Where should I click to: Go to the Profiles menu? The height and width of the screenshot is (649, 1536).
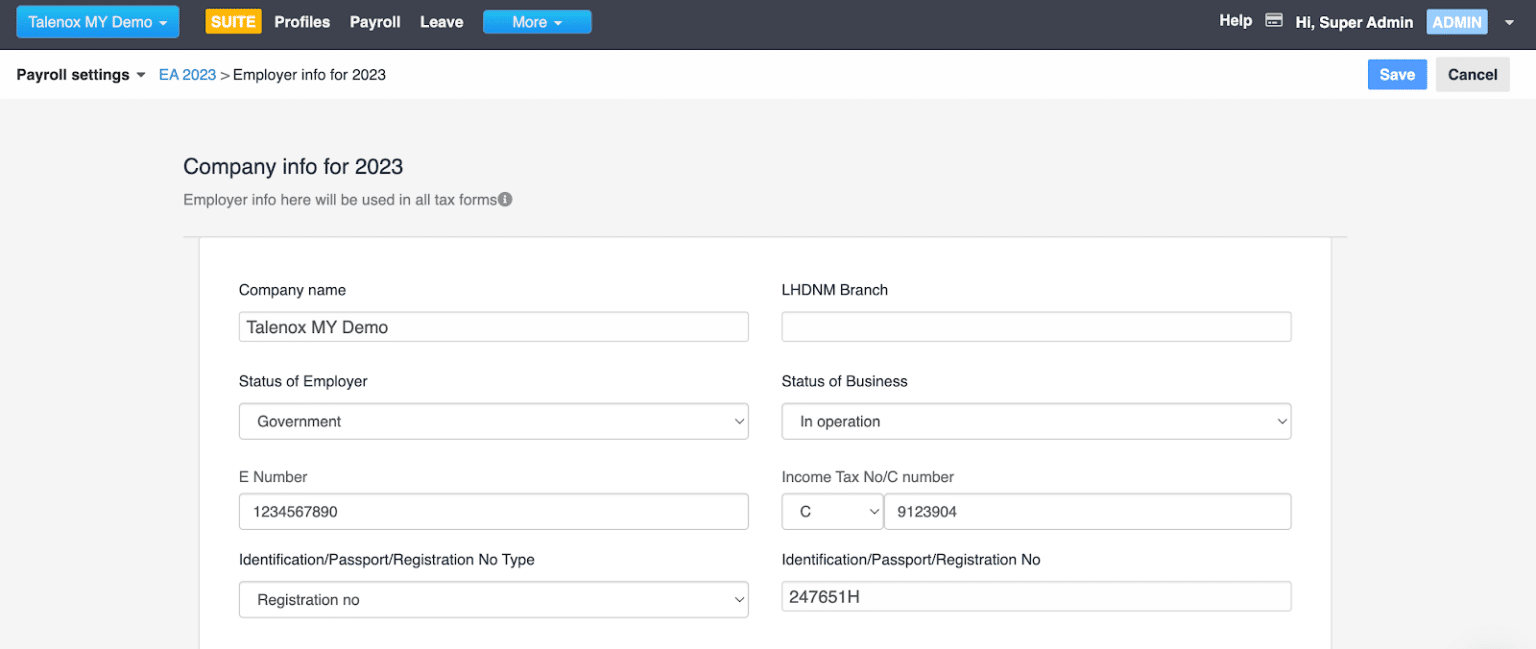pos(302,22)
